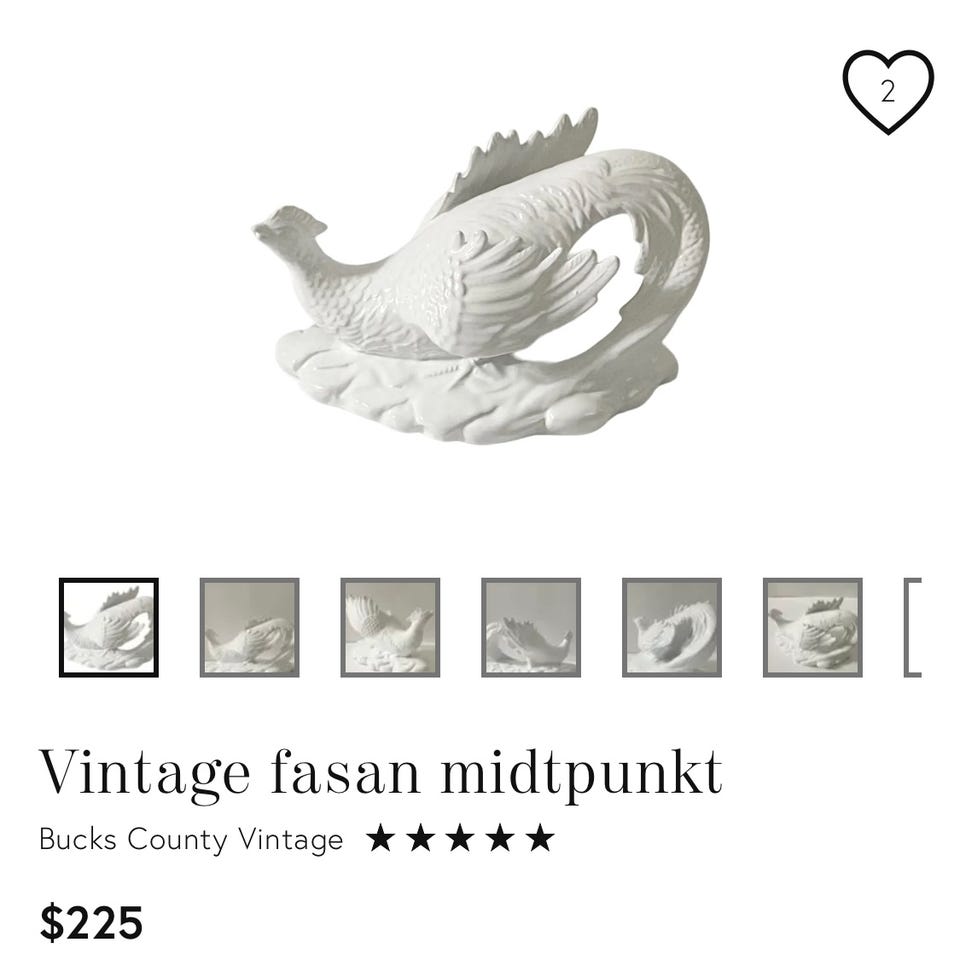Click the first rating star
The height and width of the screenshot is (960, 960).
tap(380, 838)
